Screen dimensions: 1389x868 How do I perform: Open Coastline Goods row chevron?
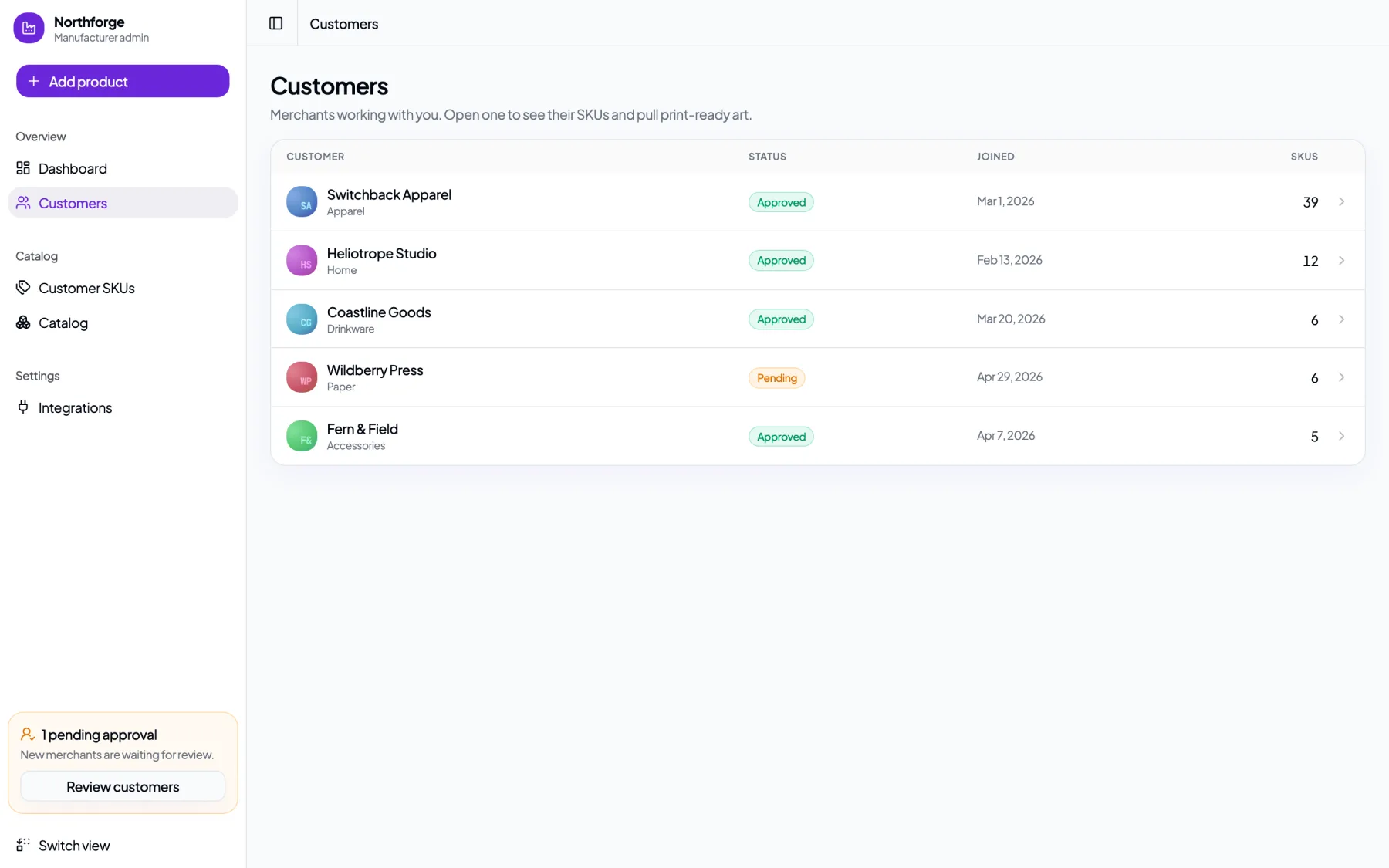(x=1341, y=319)
